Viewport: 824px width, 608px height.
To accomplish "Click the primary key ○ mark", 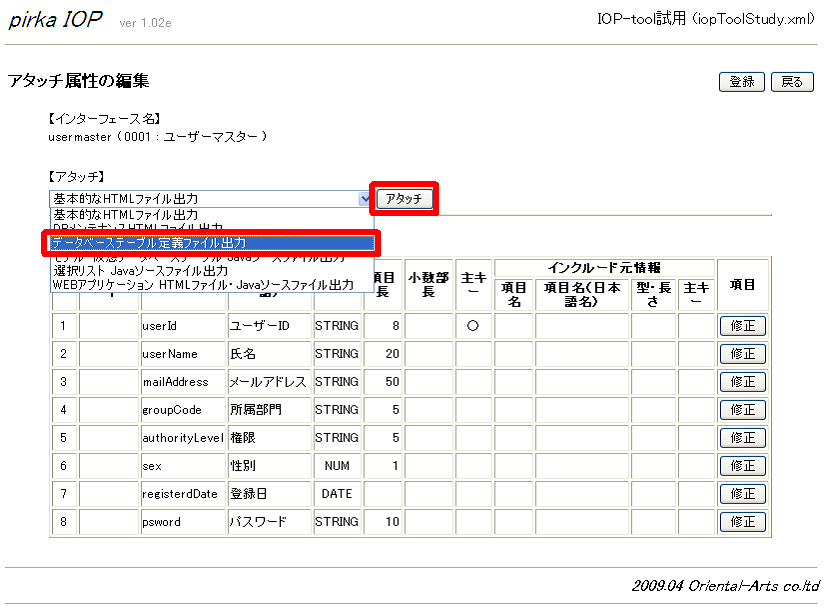I will [x=474, y=325].
